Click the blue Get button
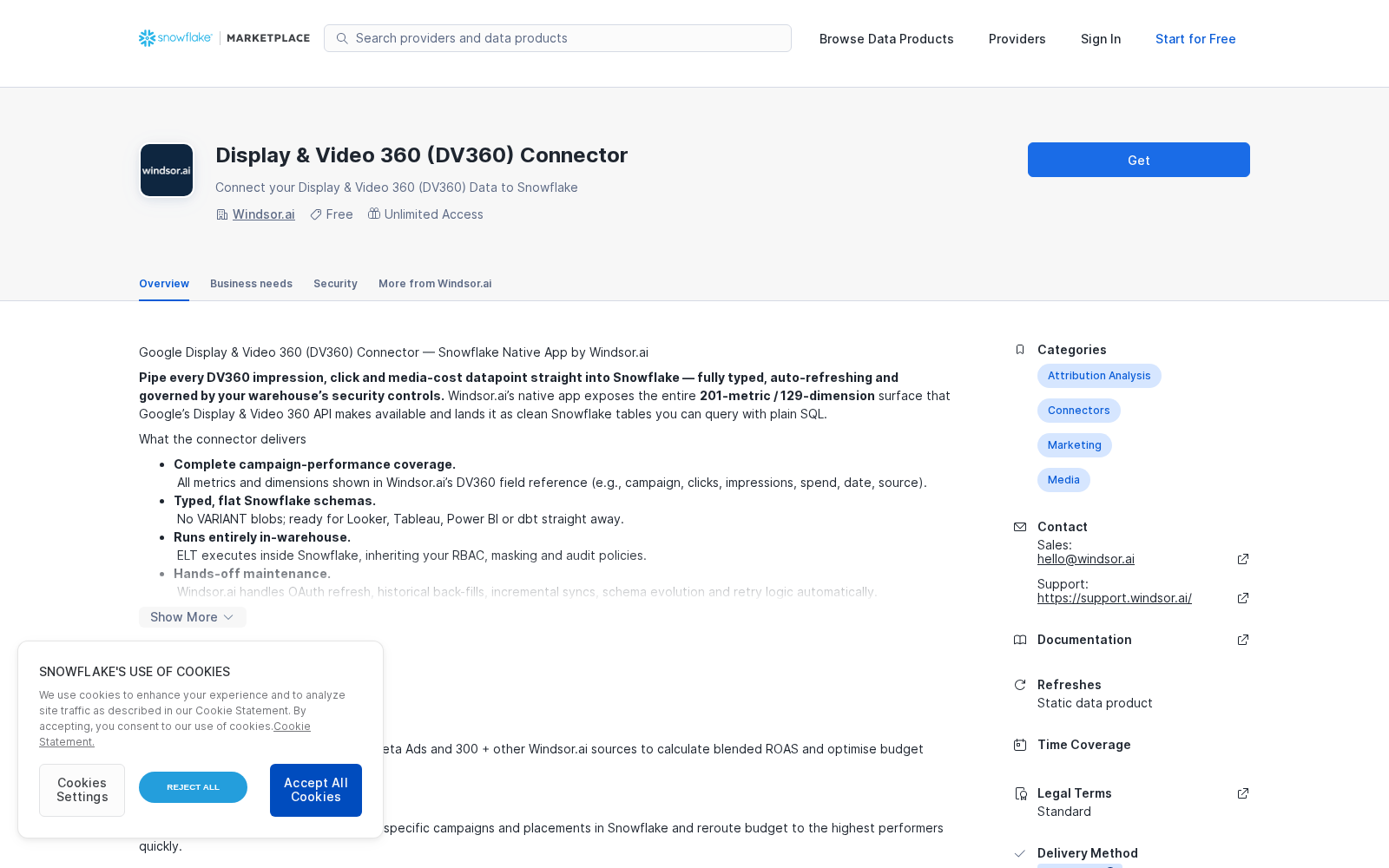 click(1139, 160)
